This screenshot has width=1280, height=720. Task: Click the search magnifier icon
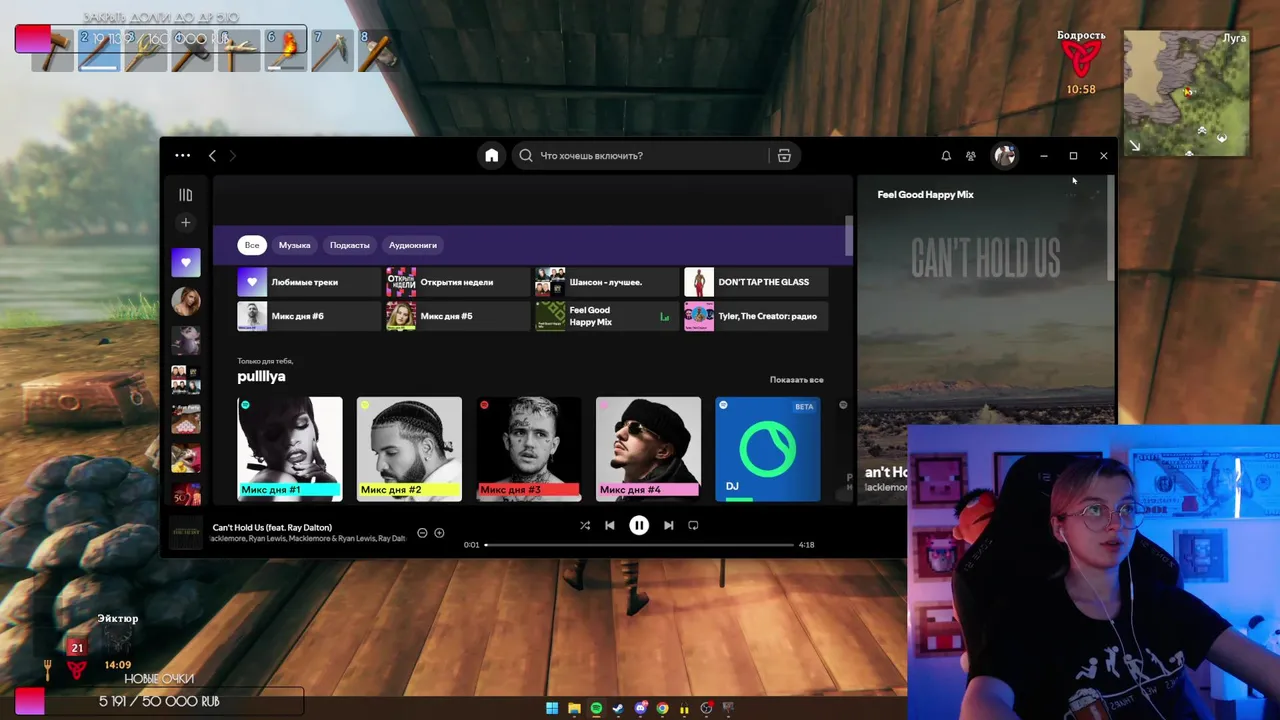pos(526,155)
